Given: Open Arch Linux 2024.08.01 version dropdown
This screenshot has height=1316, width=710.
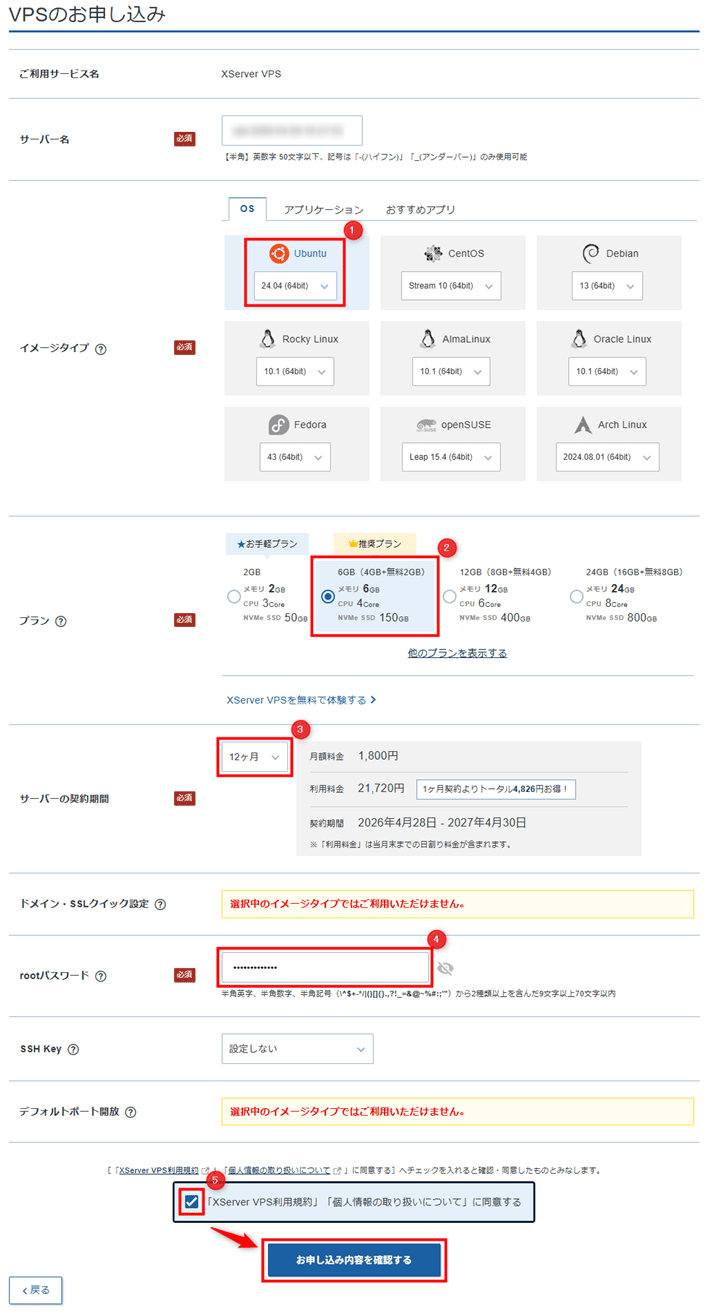Looking at the screenshot, I should coord(607,457).
